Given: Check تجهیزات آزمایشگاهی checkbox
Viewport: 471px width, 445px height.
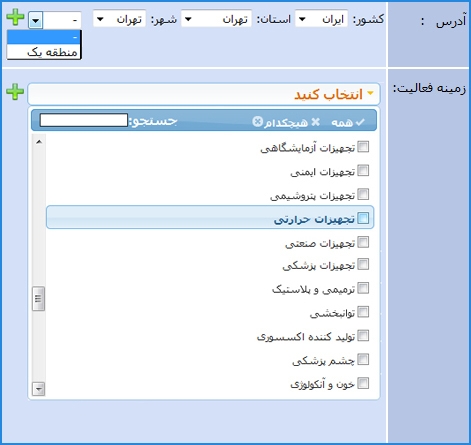Looking at the screenshot, I should 363,147.
